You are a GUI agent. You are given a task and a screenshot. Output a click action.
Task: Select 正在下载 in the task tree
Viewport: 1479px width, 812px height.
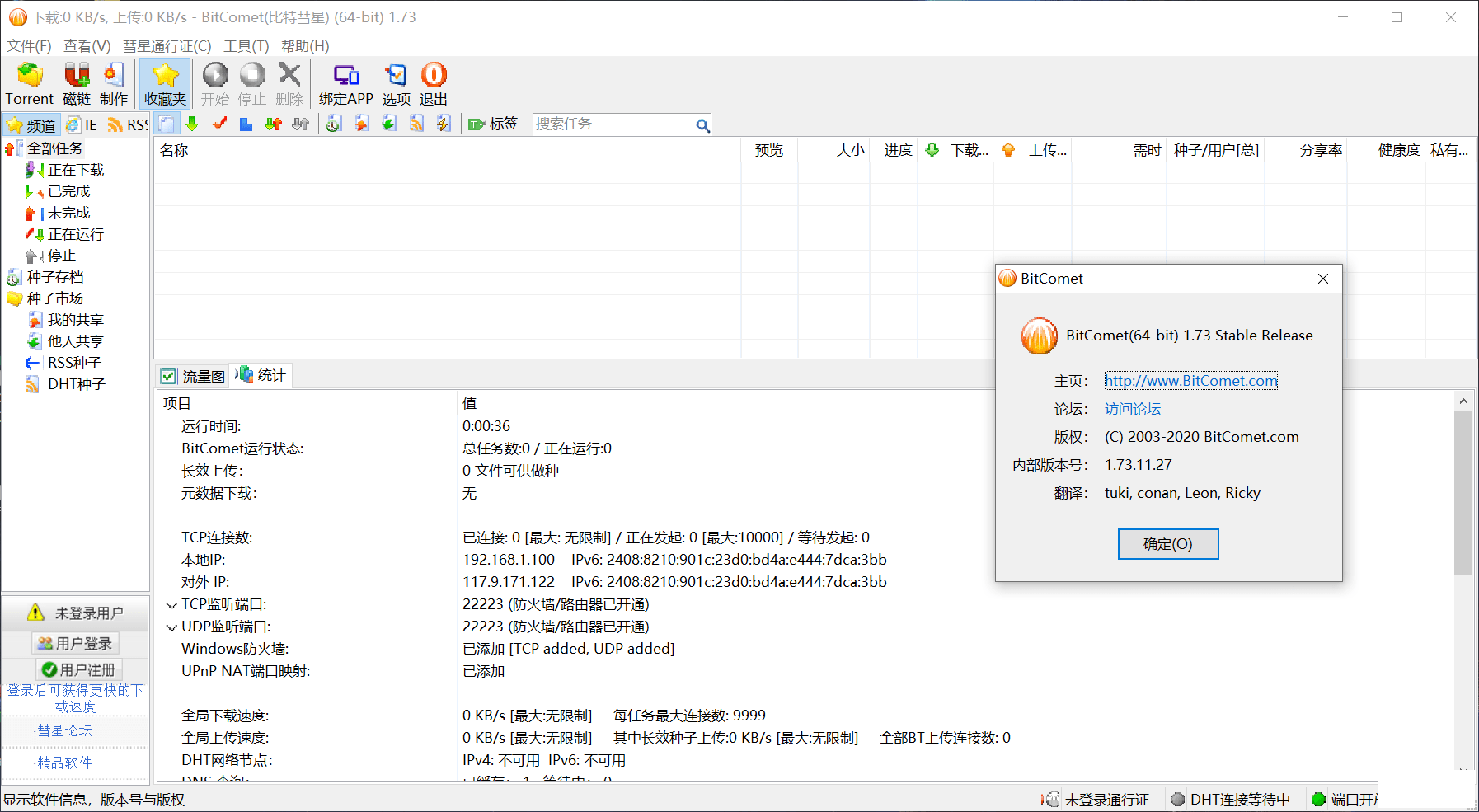point(76,170)
